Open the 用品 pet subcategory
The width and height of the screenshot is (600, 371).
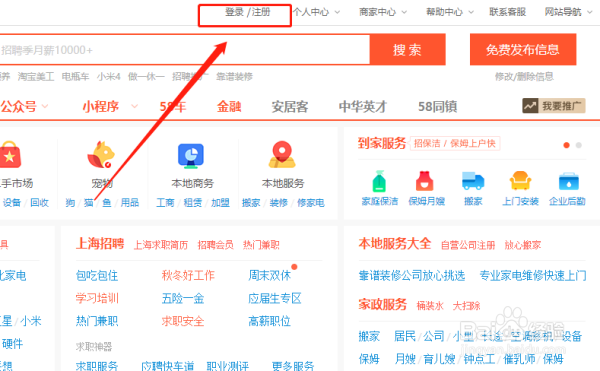tap(130, 202)
